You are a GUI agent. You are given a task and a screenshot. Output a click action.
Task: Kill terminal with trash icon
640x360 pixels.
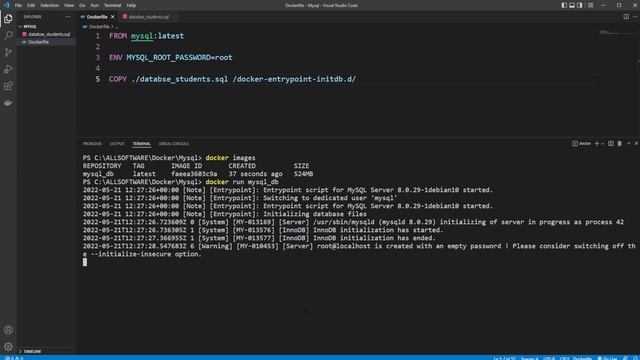pyautogui.click(x=620, y=144)
